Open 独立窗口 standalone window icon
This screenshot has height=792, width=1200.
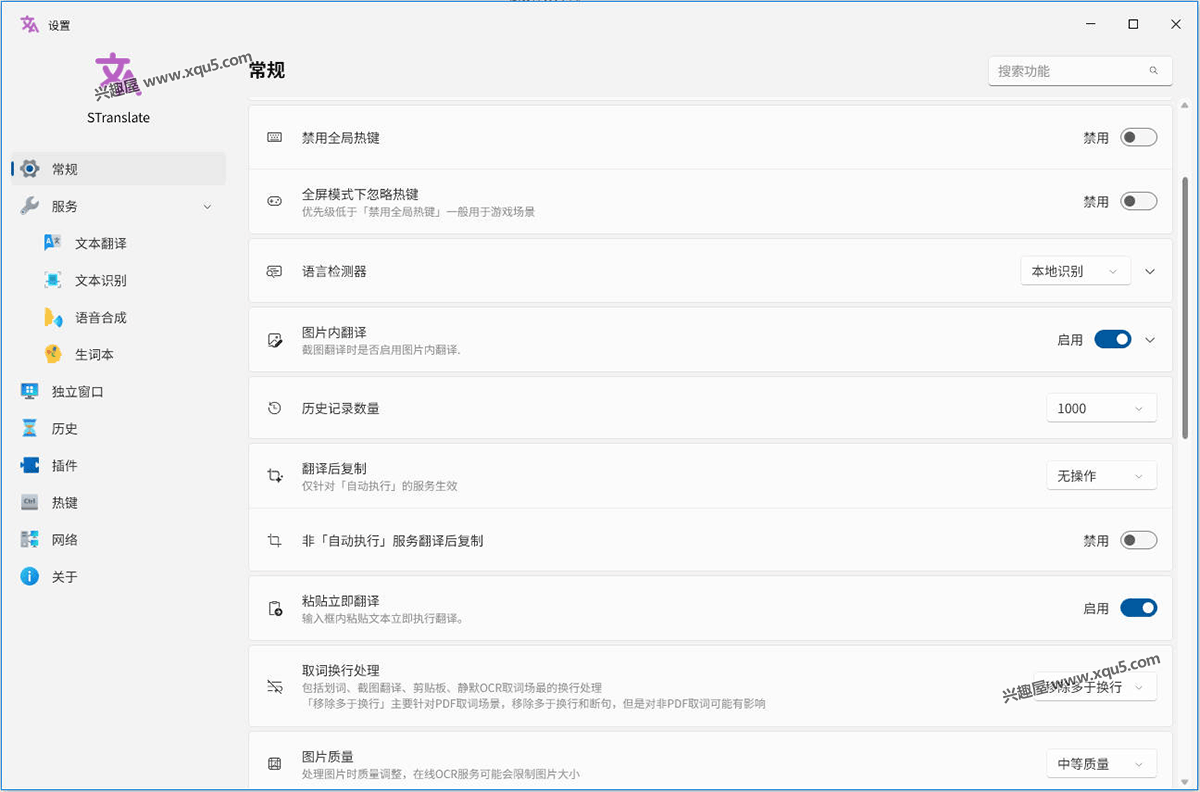(30, 391)
